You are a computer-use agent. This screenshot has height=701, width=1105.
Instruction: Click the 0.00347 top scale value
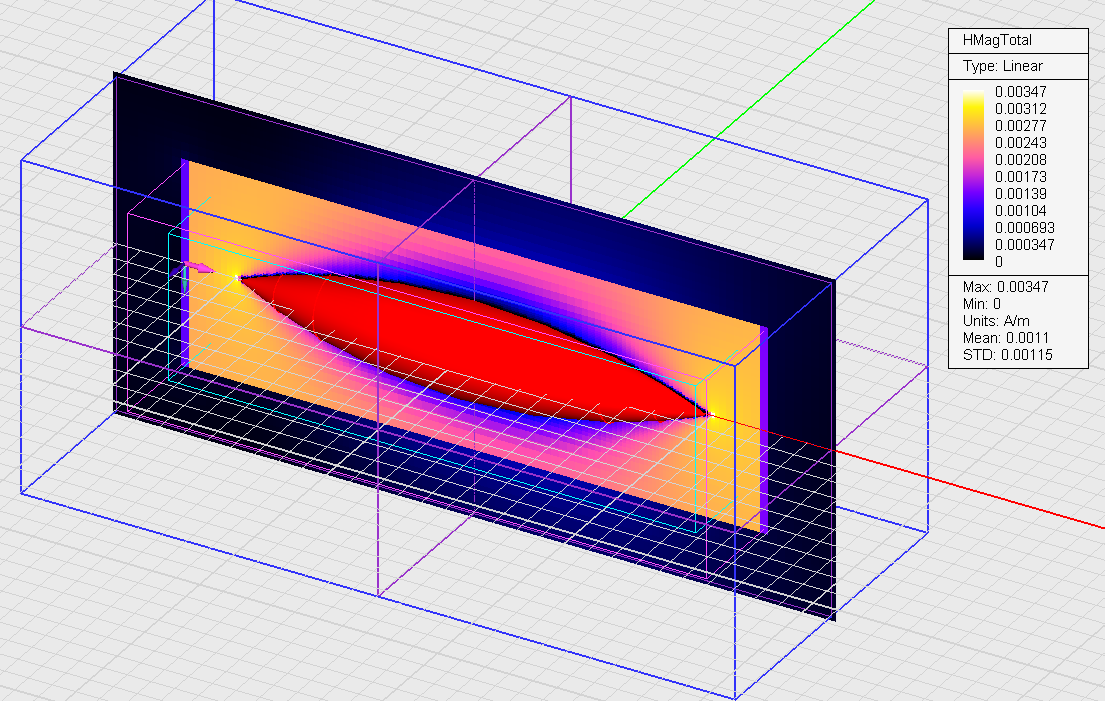click(1018, 92)
